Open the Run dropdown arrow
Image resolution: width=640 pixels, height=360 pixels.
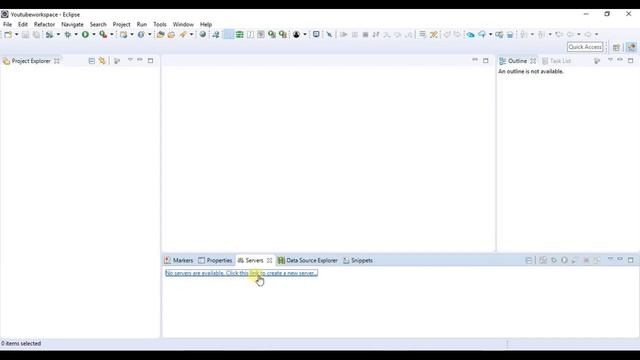coord(94,35)
